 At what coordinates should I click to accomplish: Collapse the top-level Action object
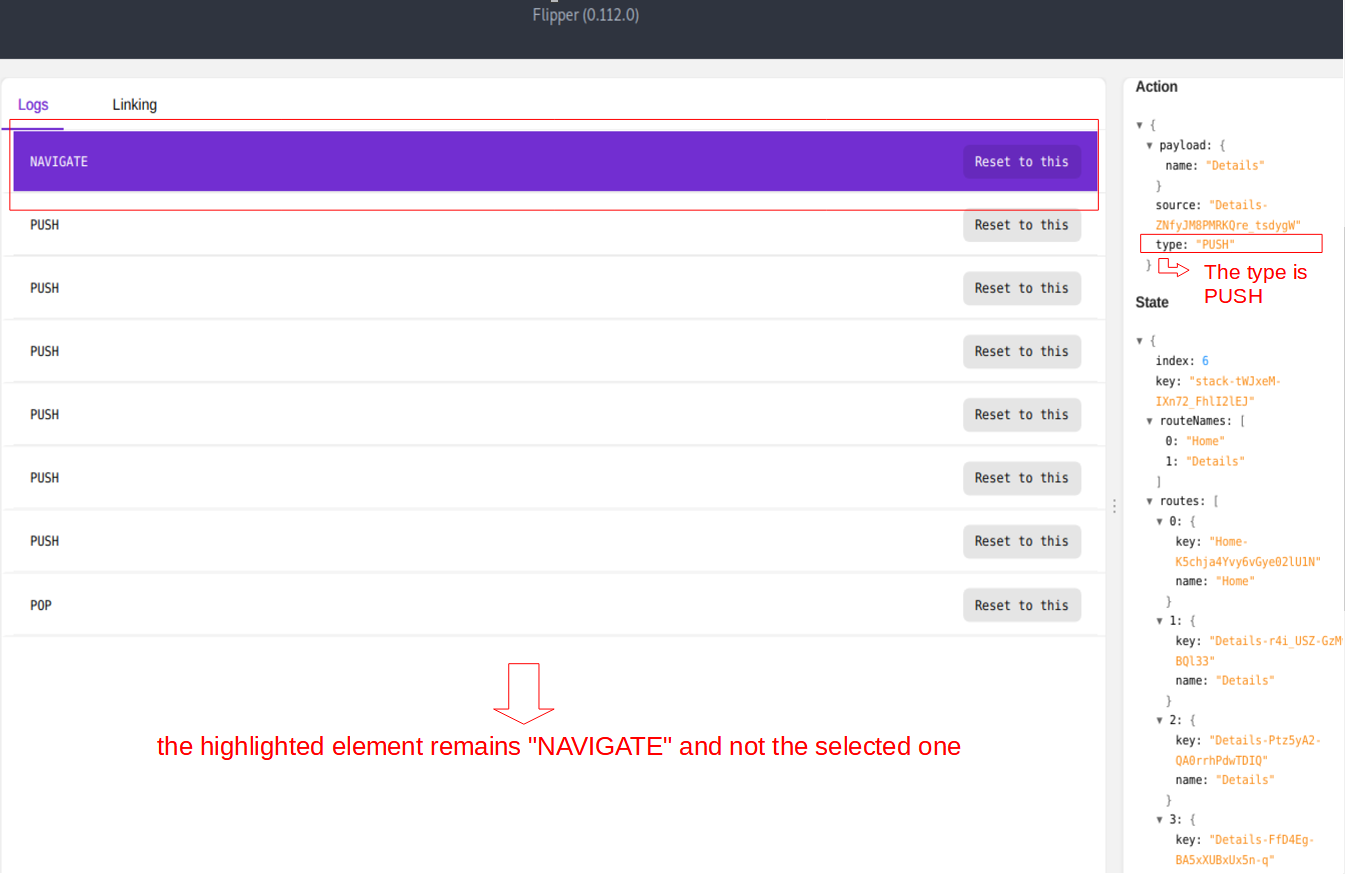[x=1140, y=125]
